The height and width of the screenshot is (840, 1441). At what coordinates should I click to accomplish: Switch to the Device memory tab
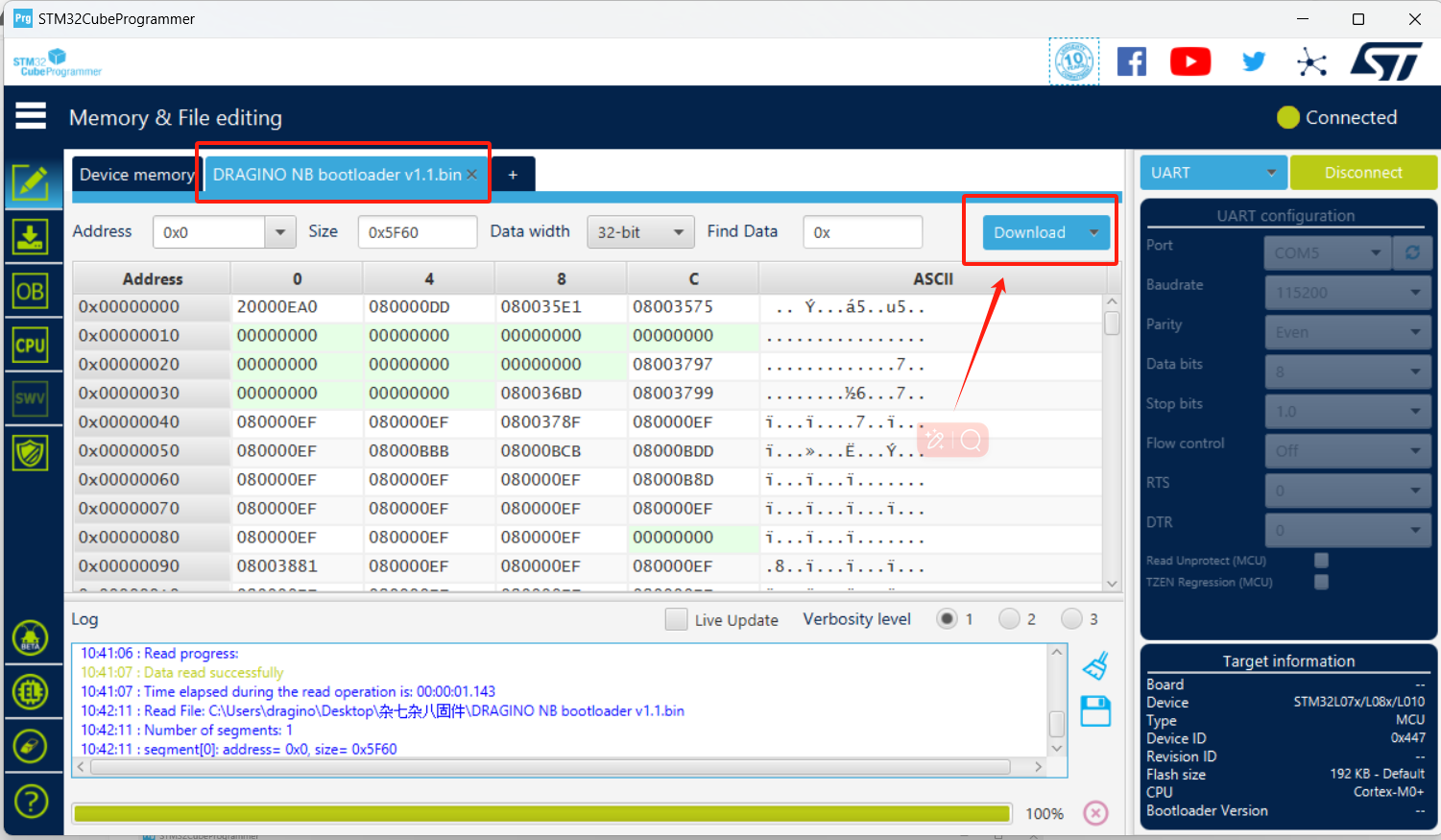click(x=136, y=175)
